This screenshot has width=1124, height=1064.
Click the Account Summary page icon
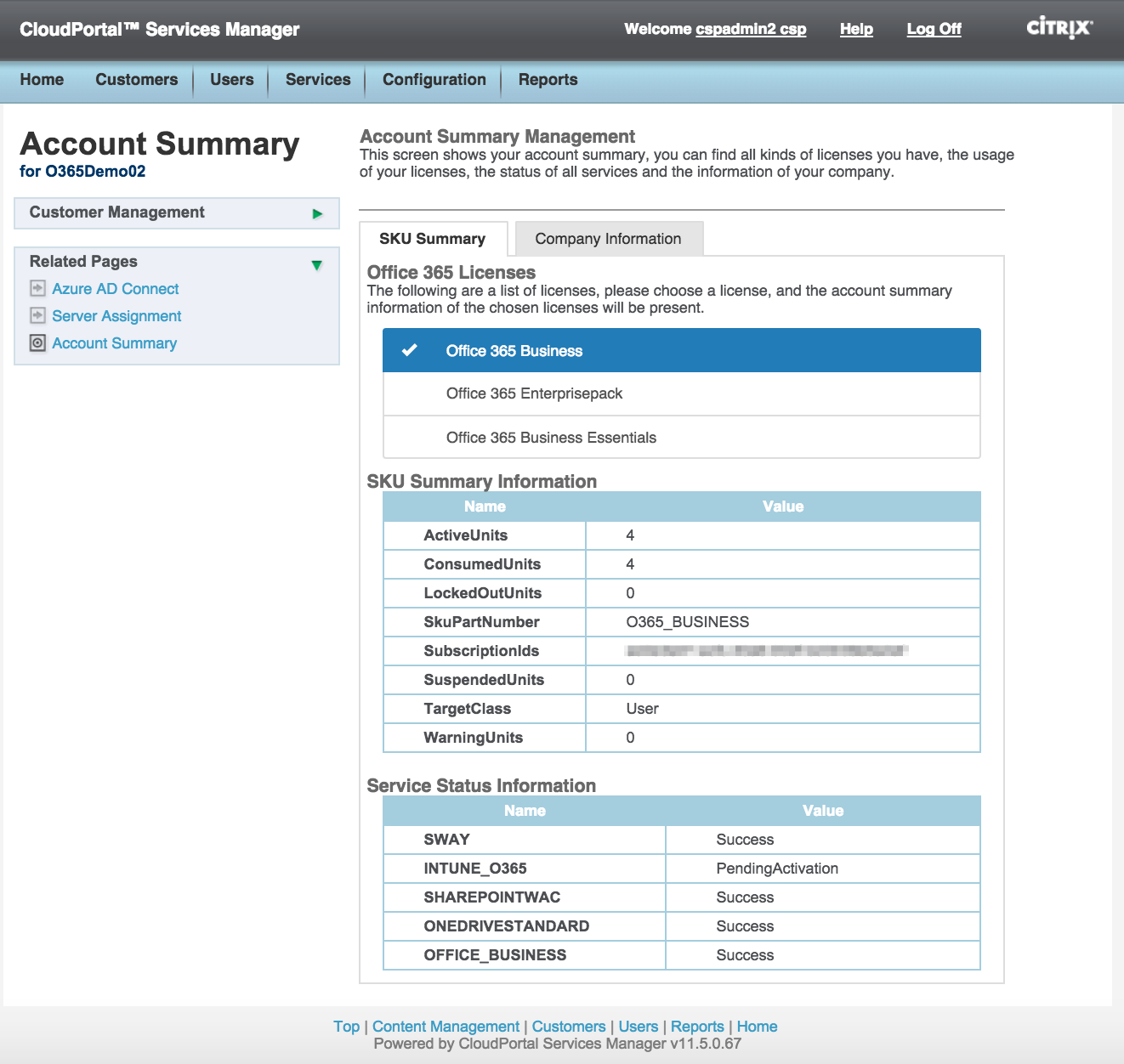point(37,343)
